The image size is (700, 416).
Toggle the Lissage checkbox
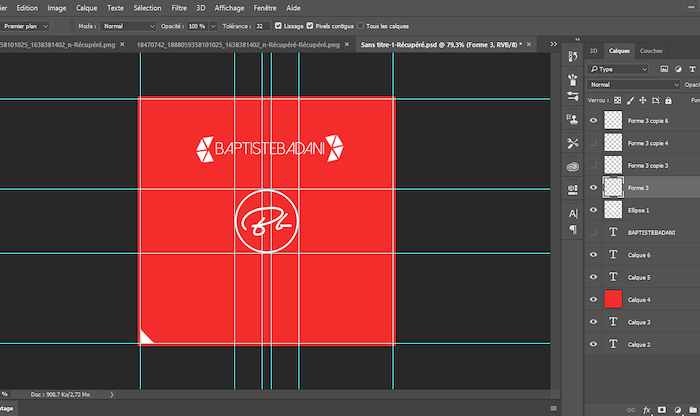tap(278, 26)
